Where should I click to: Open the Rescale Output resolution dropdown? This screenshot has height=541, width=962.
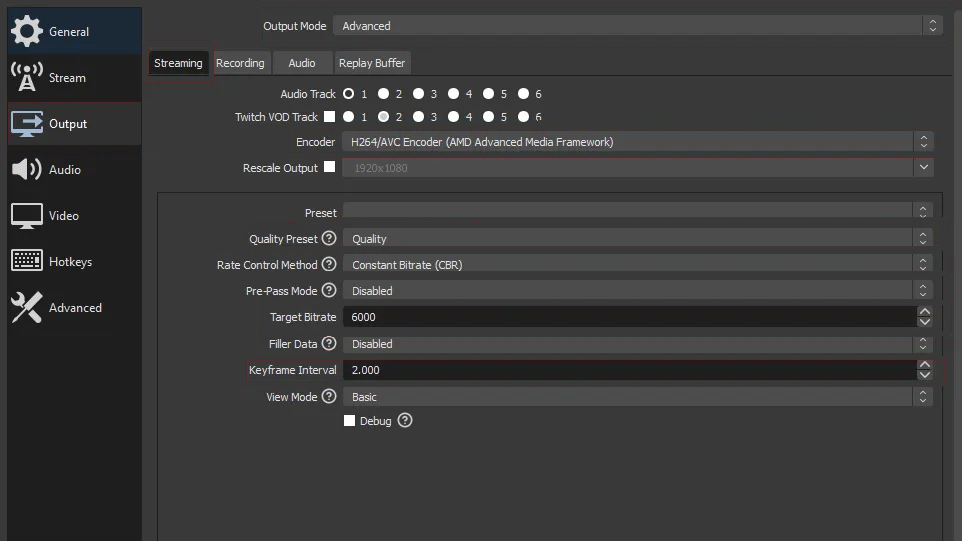(637, 167)
